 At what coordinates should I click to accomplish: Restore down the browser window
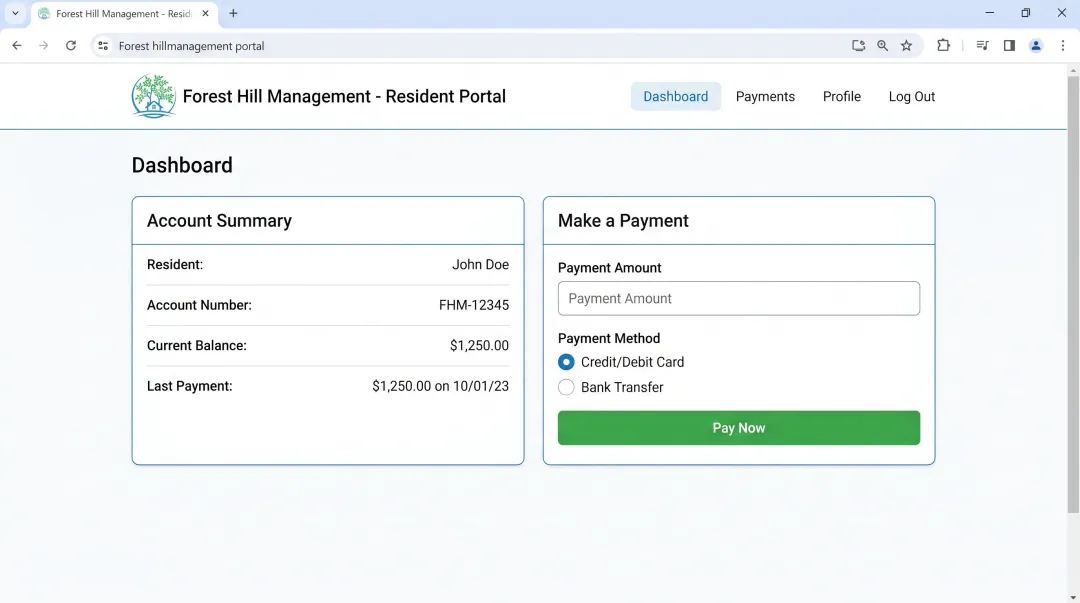[x=1026, y=13]
